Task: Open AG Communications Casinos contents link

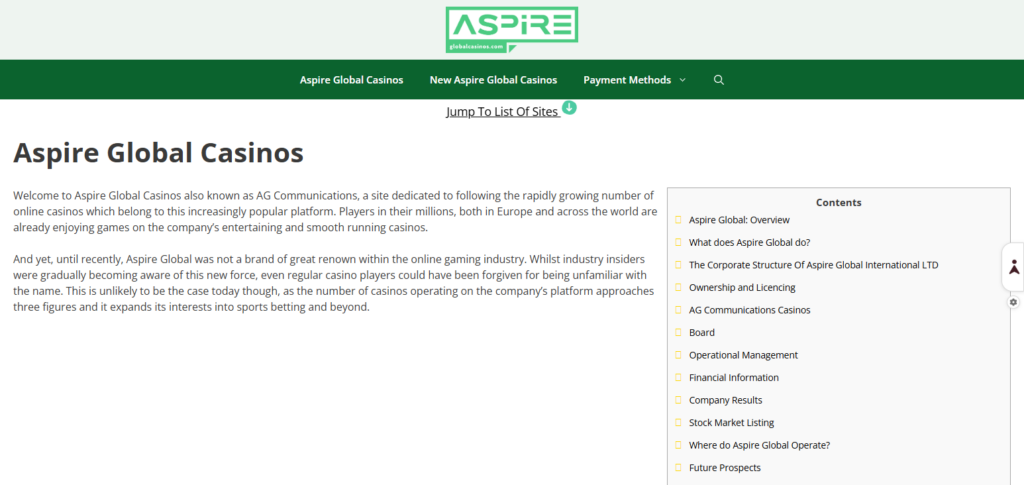Action: [749, 310]
